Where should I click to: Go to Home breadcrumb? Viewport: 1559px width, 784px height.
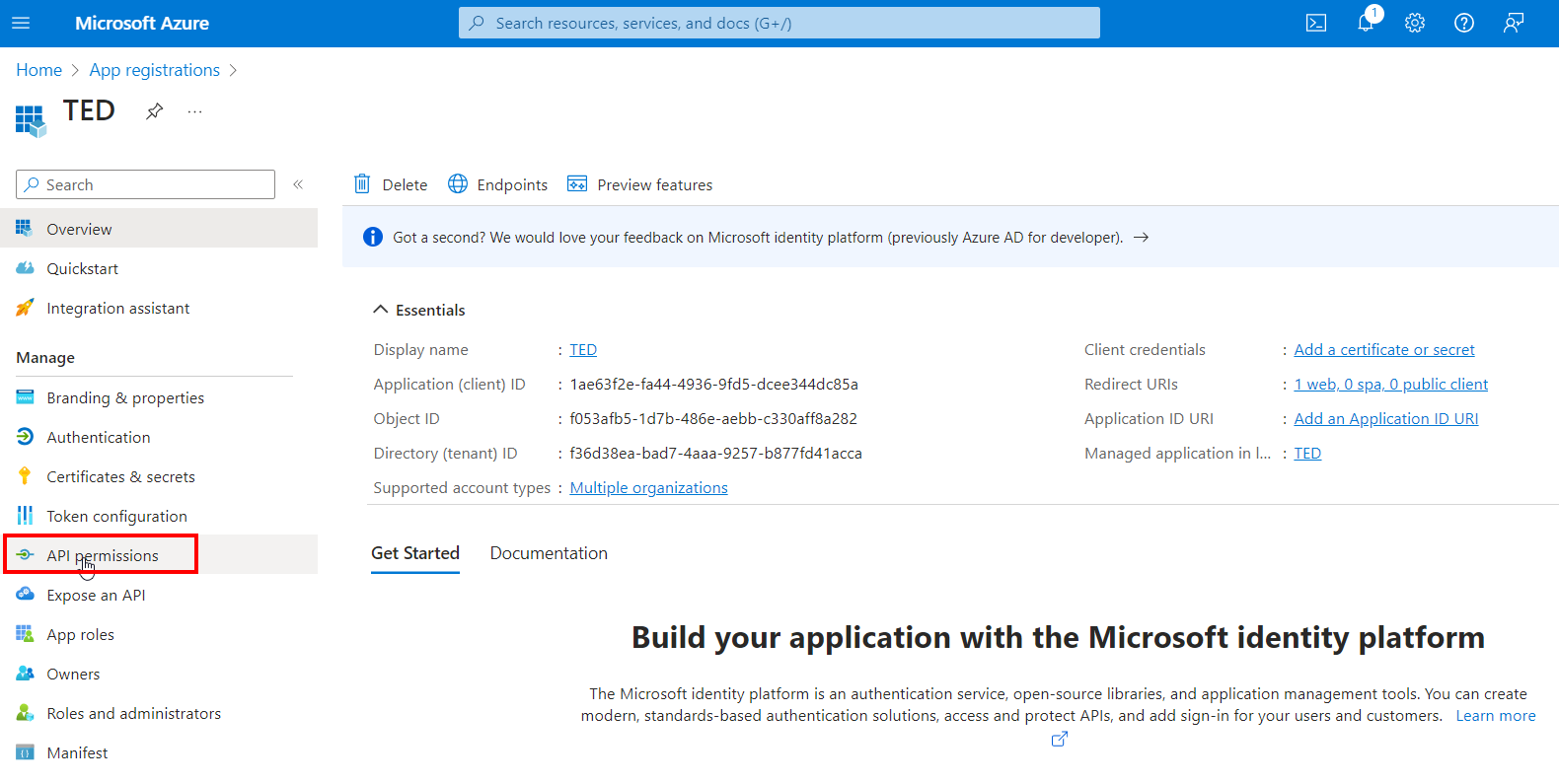point(38,70)
